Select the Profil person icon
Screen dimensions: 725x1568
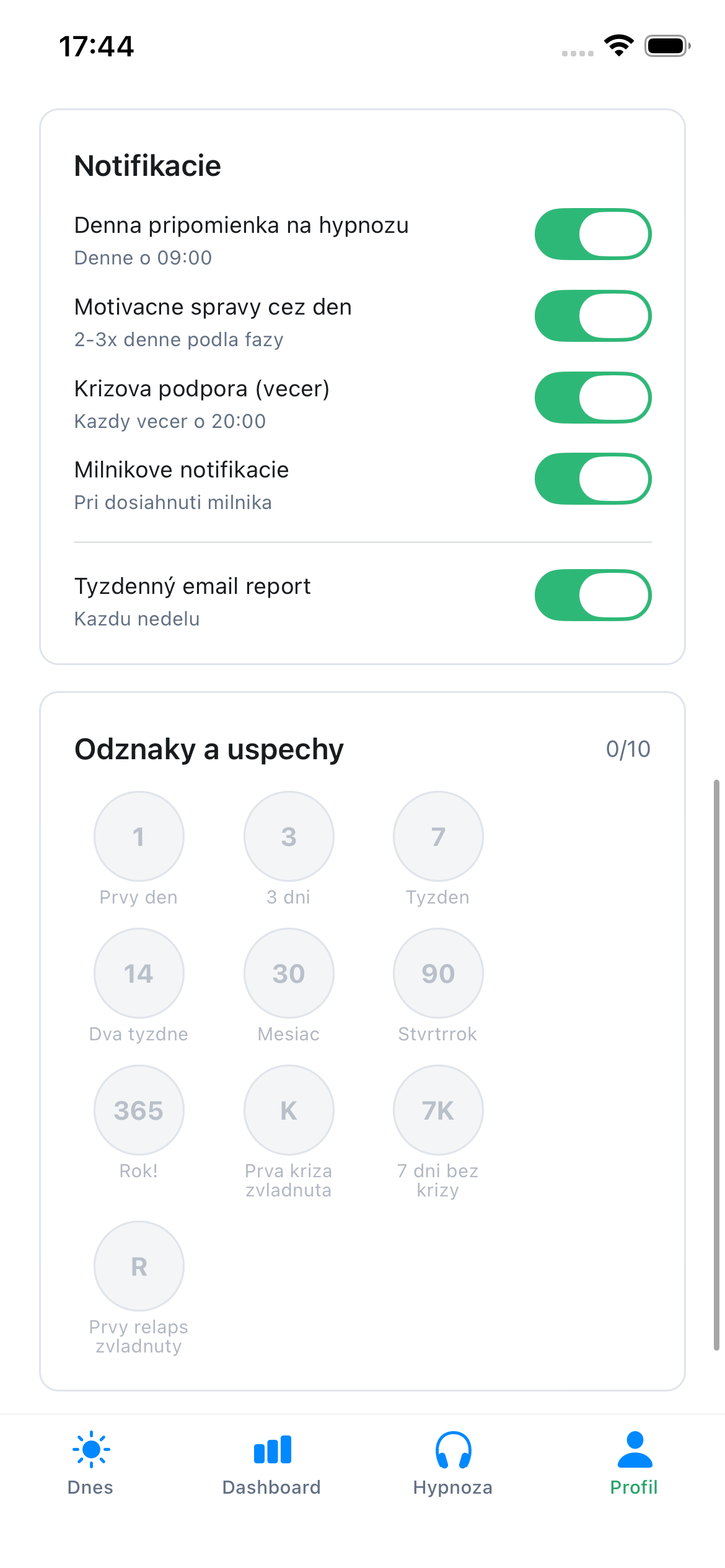tap(635, 1450)
